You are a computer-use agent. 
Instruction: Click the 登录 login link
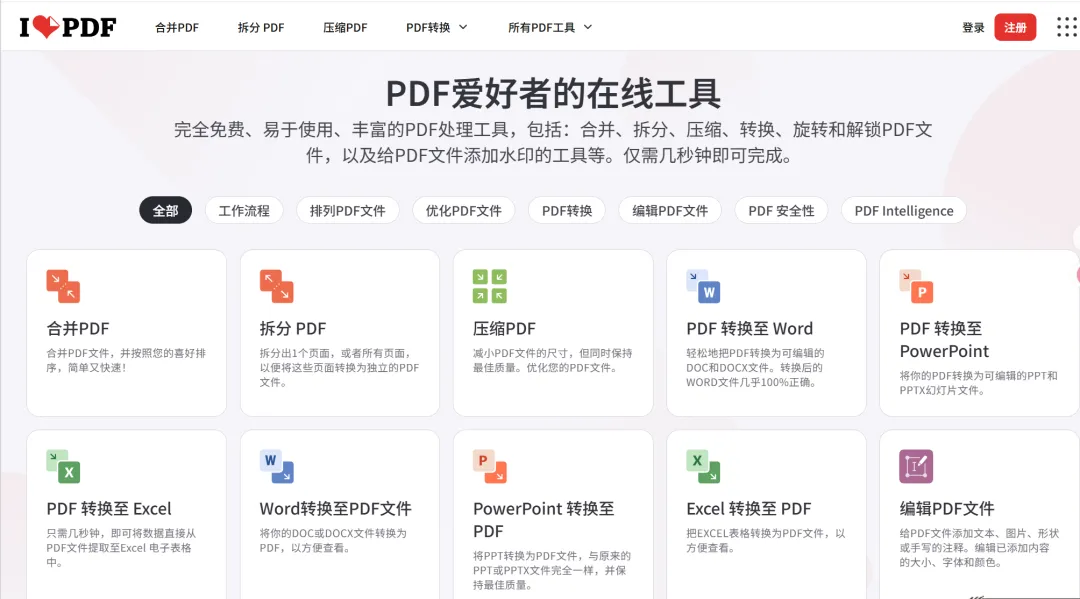[x=973, y=28]
